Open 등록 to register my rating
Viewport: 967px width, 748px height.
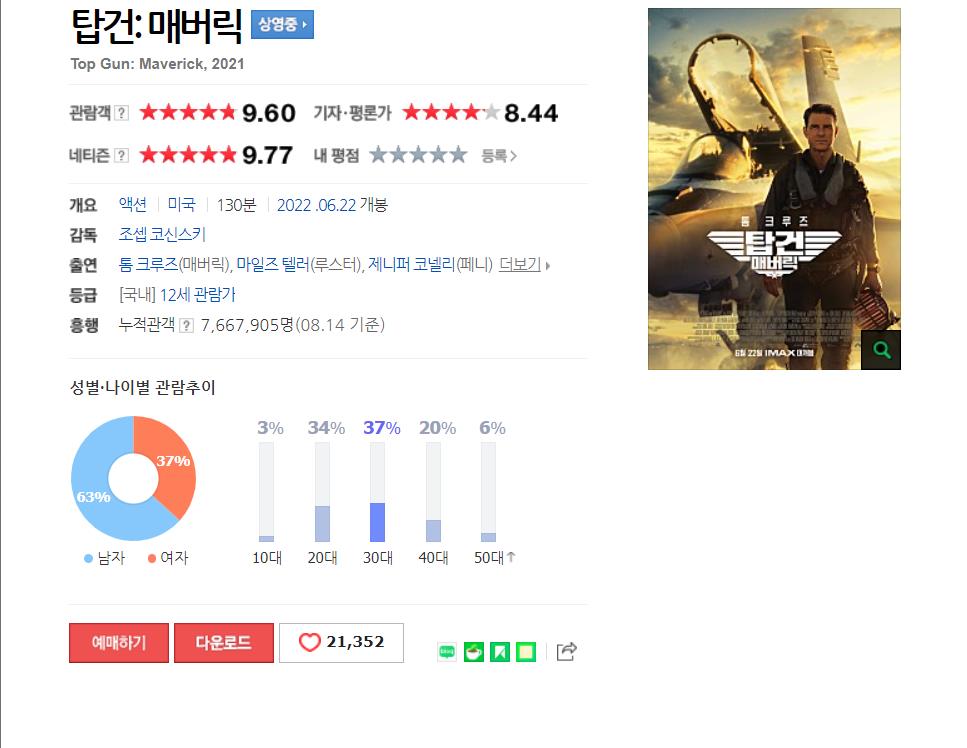point(498,156)
